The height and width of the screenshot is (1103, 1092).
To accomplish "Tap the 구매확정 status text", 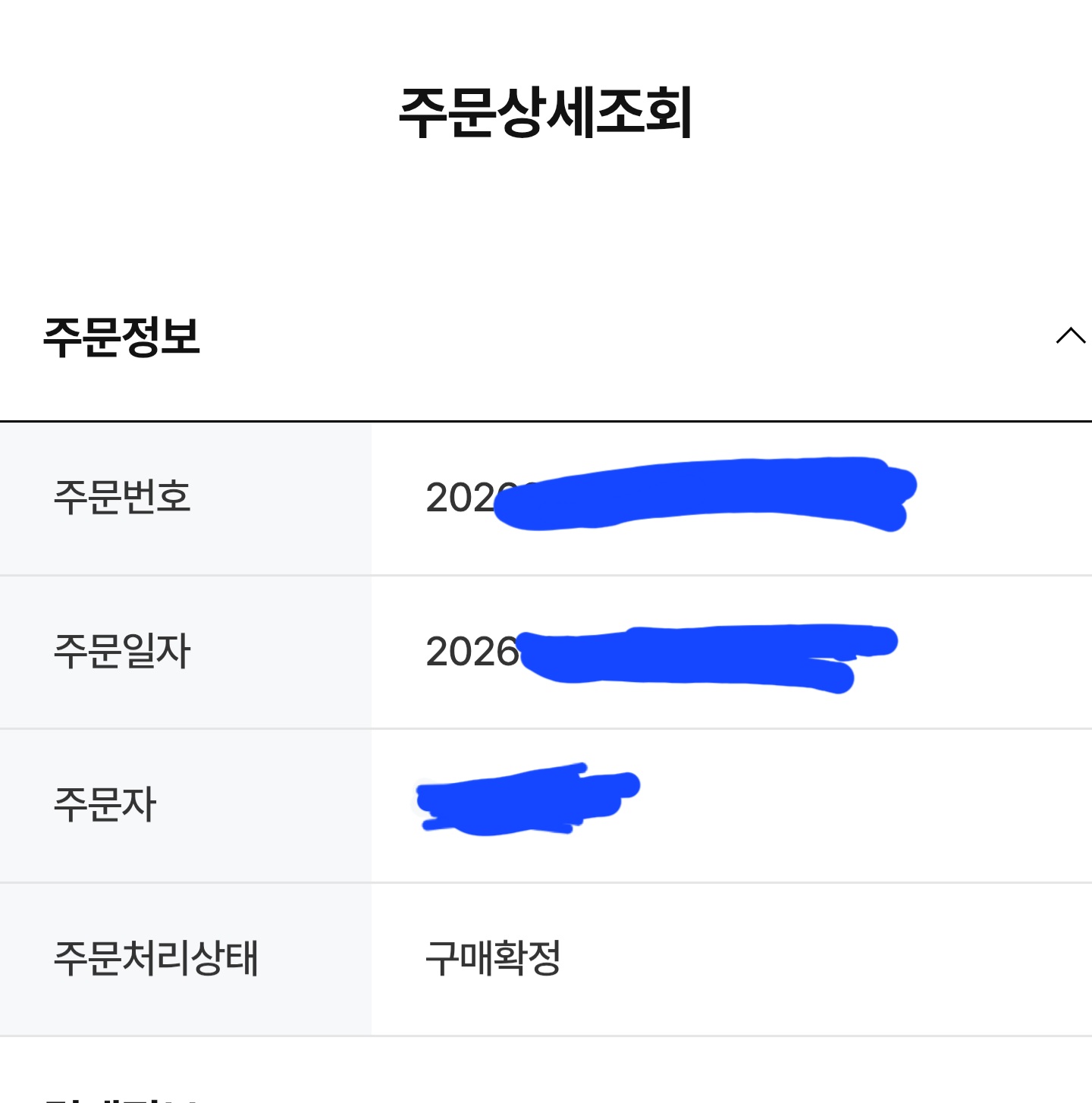I will pyautogui.click(x=493, y=958).
